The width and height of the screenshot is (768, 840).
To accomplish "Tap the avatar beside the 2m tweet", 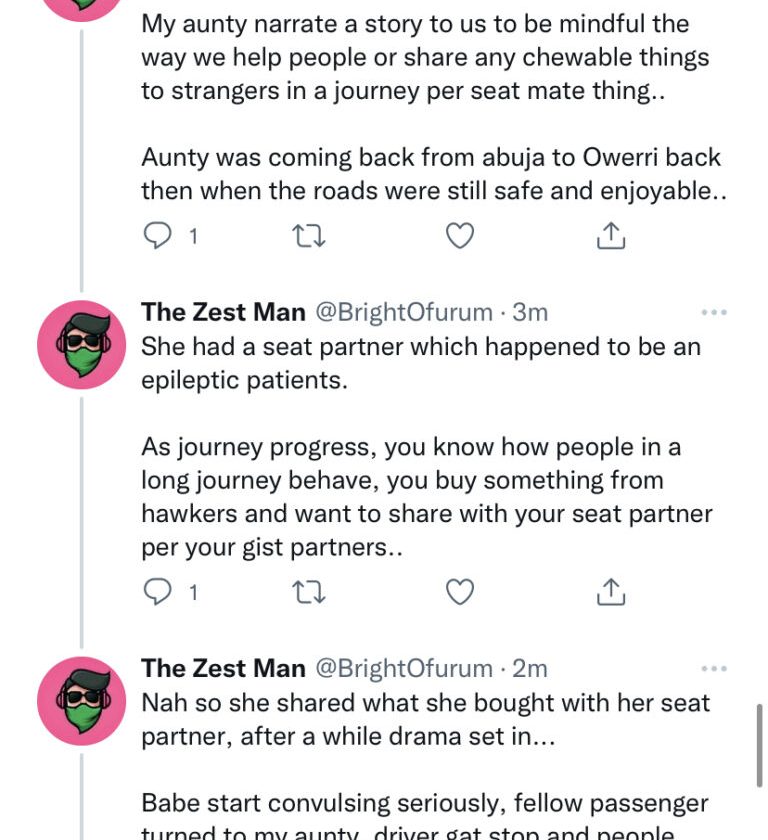I will [x=82, y=701].
